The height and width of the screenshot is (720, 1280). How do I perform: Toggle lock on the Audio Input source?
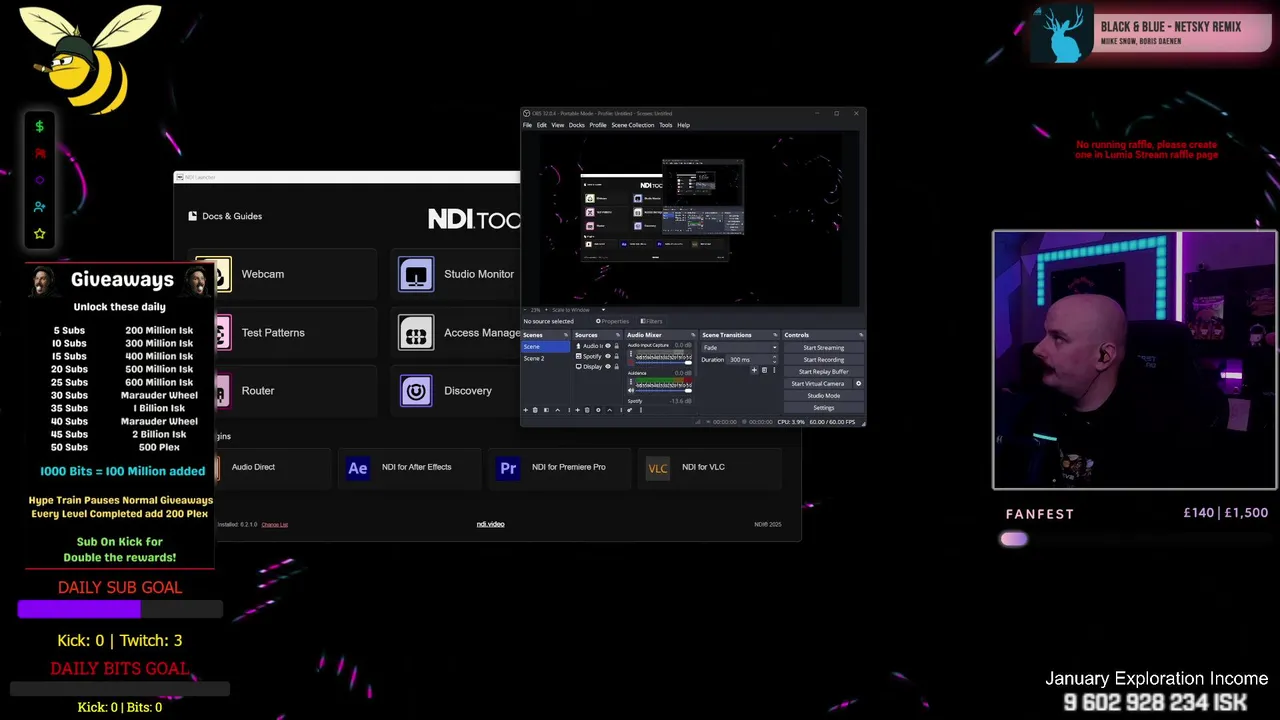617,346
